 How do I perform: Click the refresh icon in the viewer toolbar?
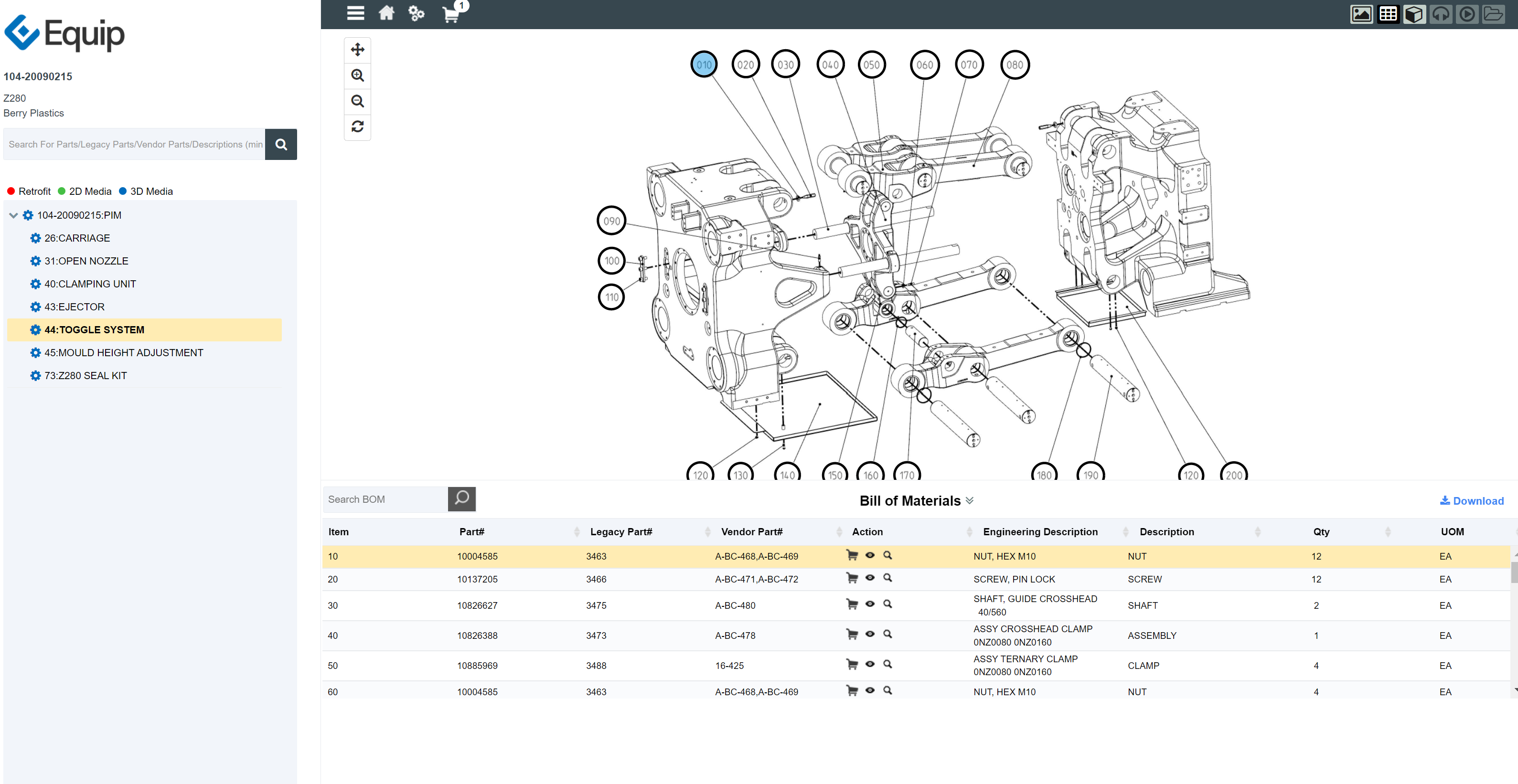(x=357, y=126)
